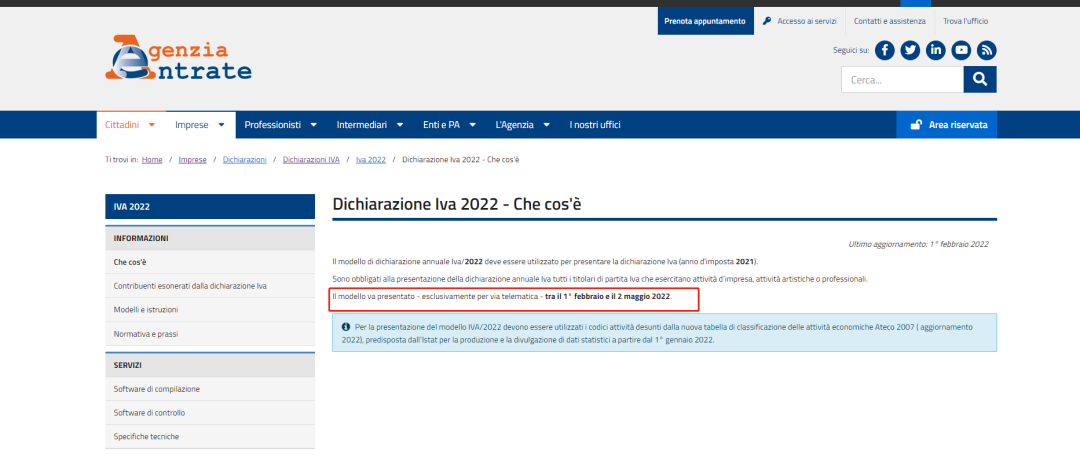Image resolution: width=1080 pixels, height=456 pixels.
Task: Go to Imprese breadcrumb link
Action: 192,160
